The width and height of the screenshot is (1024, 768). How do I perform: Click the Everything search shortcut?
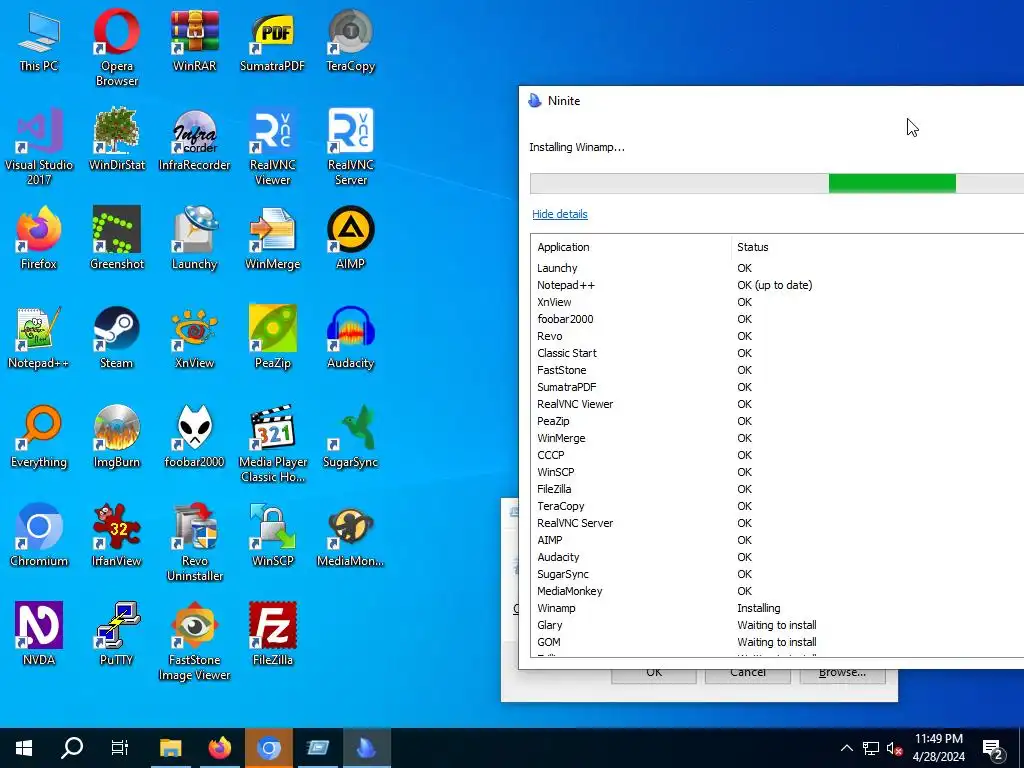(39, 436)
